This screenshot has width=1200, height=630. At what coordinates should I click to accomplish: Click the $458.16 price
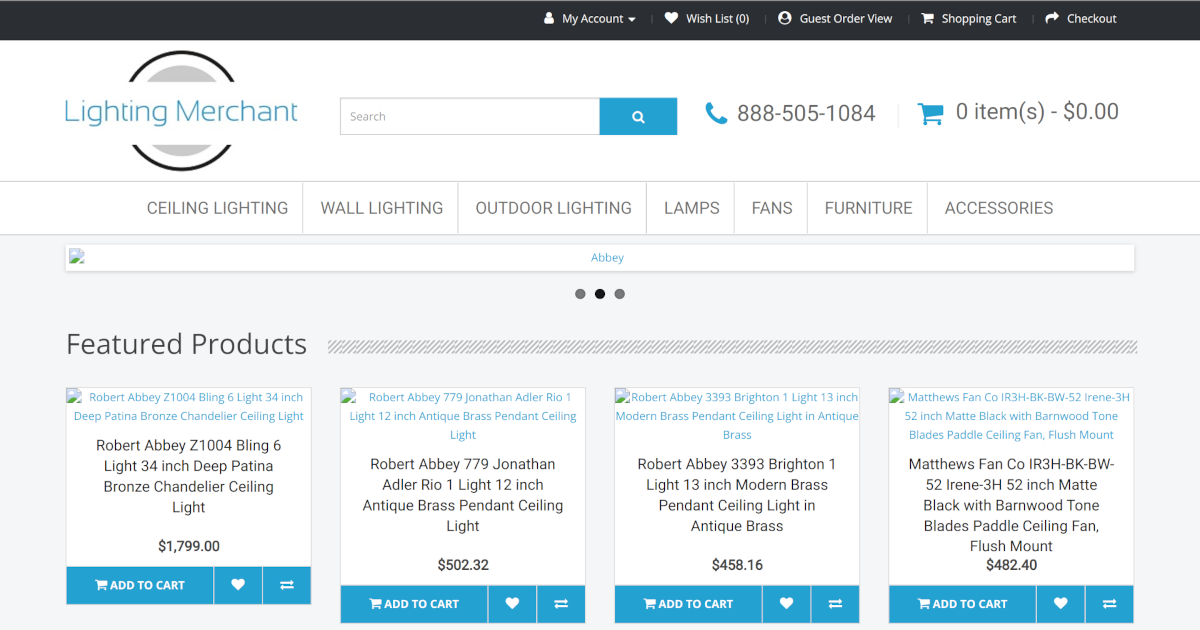point(737,565)
